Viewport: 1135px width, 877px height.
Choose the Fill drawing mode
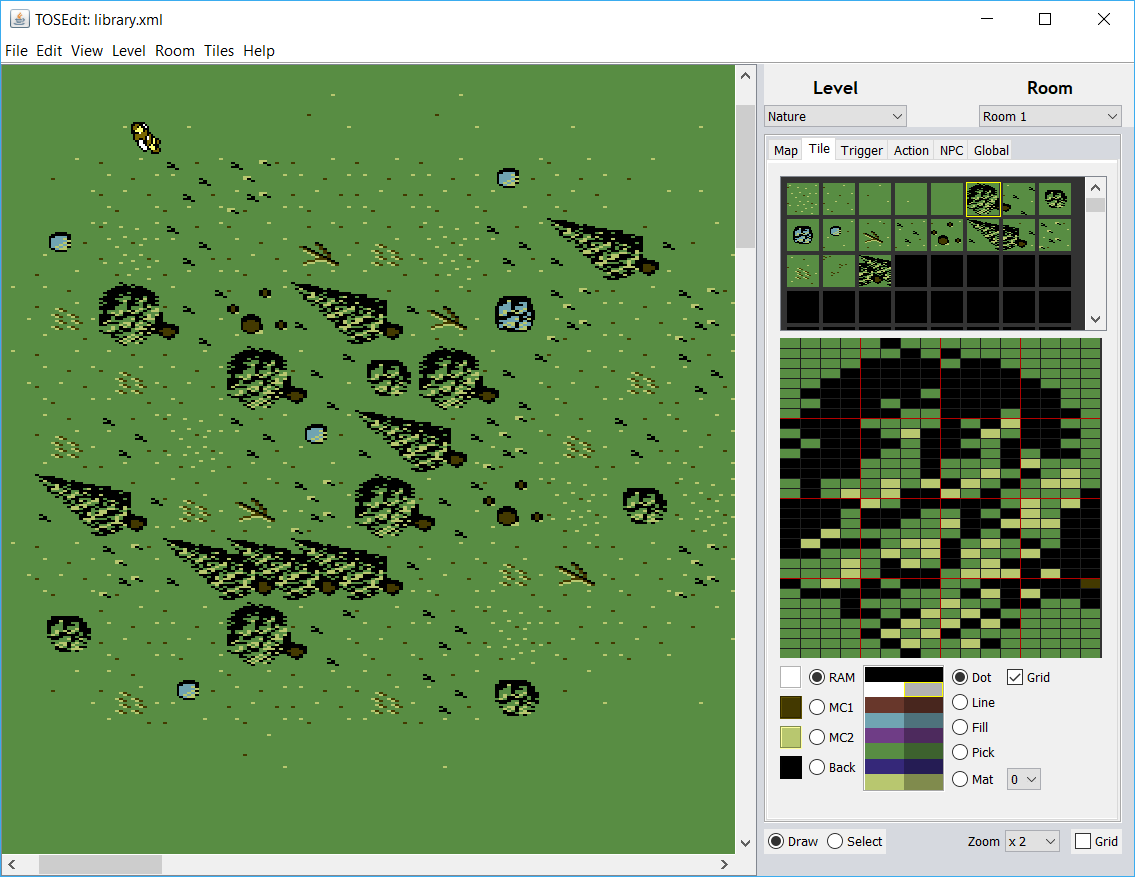pyautogui.click(x=960, y=727)
